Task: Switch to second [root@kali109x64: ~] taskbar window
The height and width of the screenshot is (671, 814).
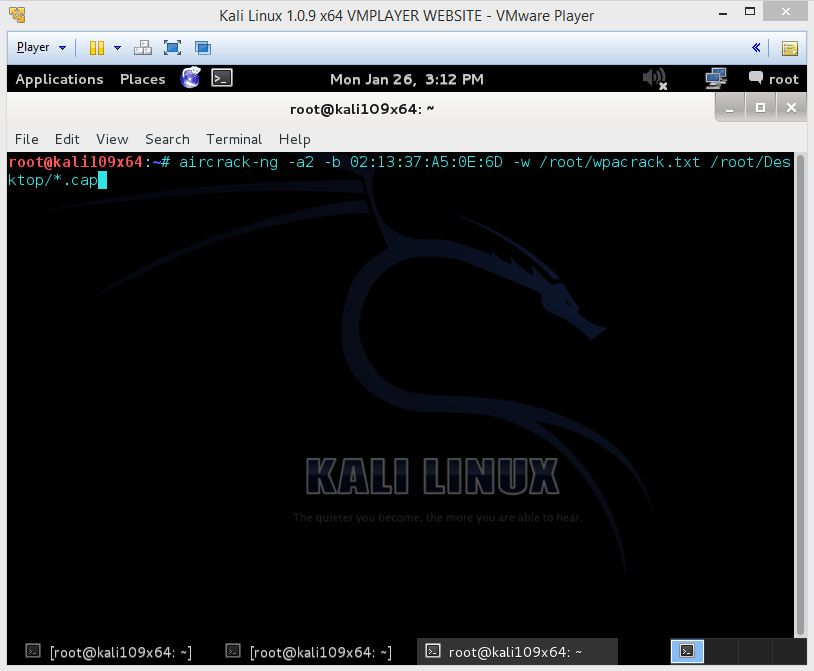Action: click(x=309, y=652)
